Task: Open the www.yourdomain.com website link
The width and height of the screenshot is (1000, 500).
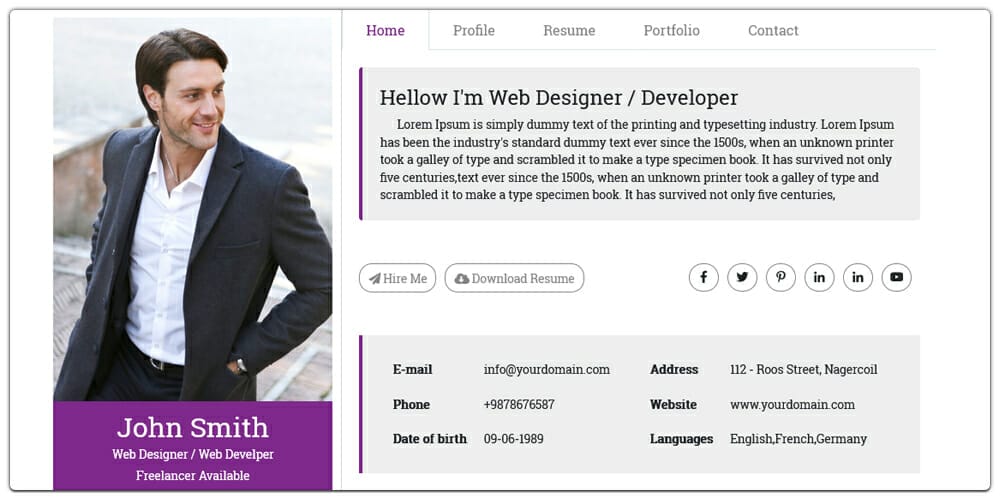Action: (792, 404)
